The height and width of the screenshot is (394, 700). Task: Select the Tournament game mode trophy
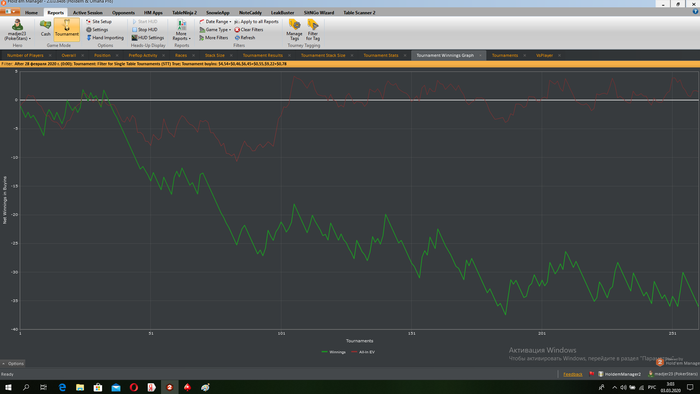(x=67, y=28)
